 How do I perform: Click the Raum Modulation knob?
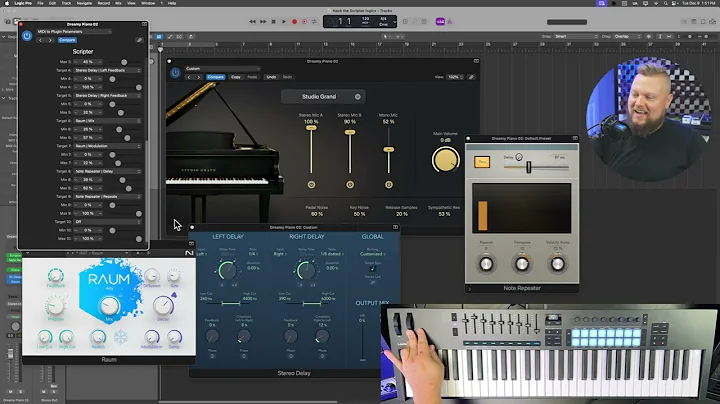click(152, 337)
